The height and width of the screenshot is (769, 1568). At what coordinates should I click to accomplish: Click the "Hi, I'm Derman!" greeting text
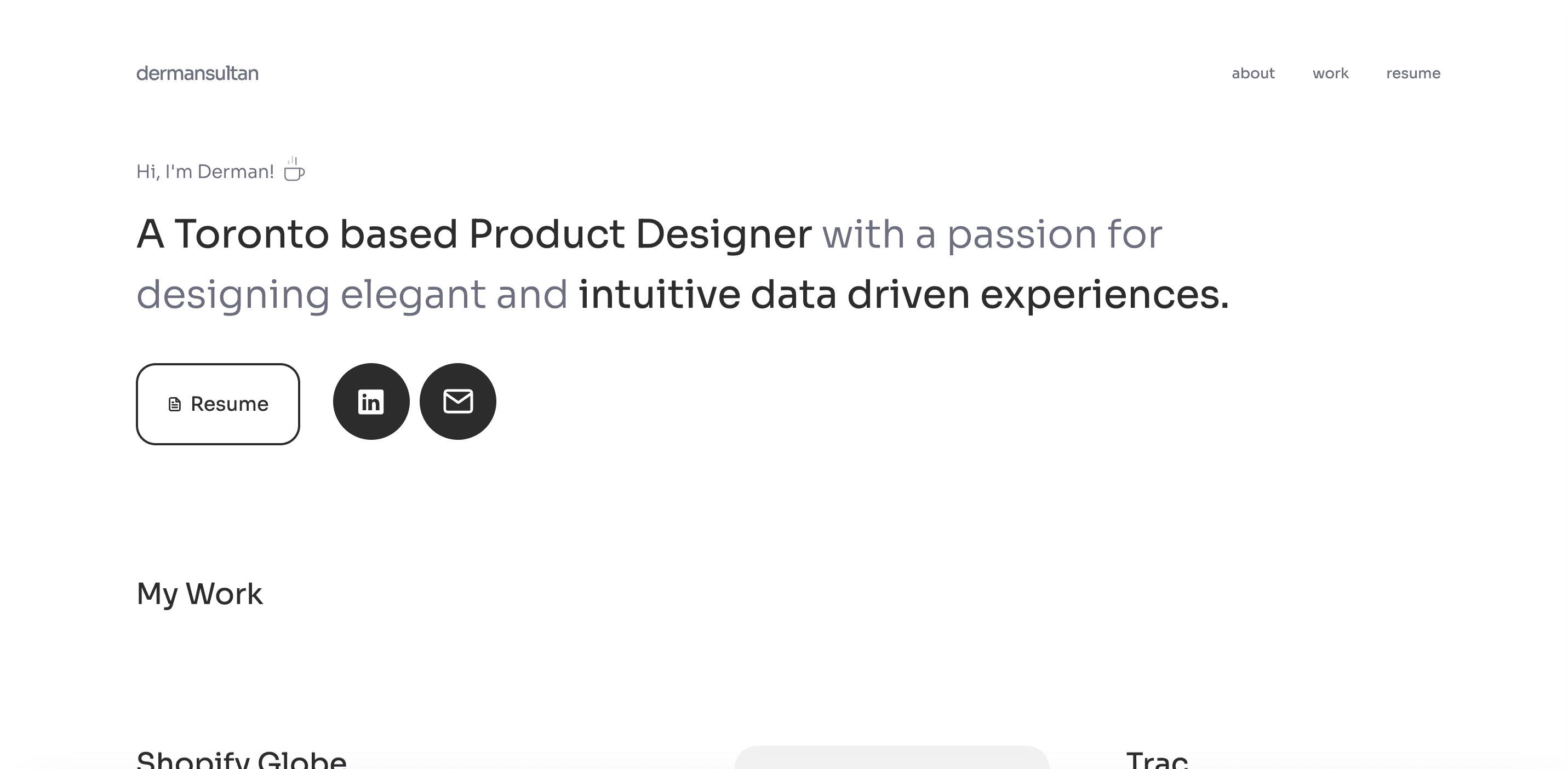tap(205, 171)
